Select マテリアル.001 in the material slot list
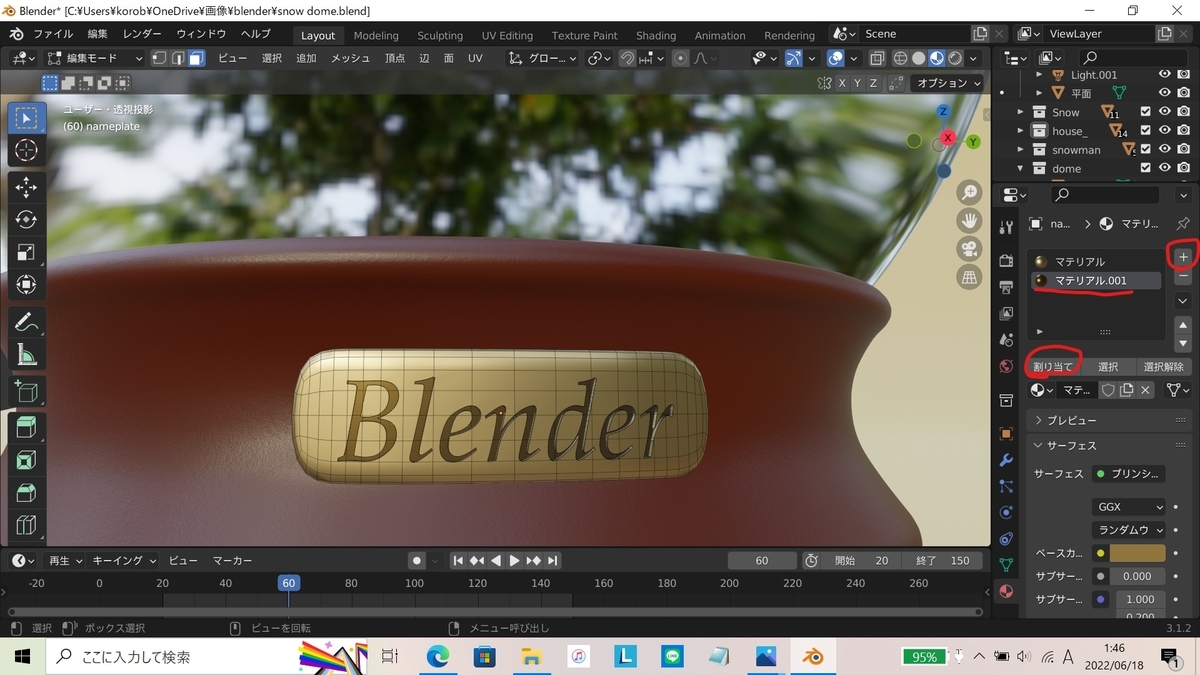Screen dimensions: 1200x675 [x=1097, y=281]
